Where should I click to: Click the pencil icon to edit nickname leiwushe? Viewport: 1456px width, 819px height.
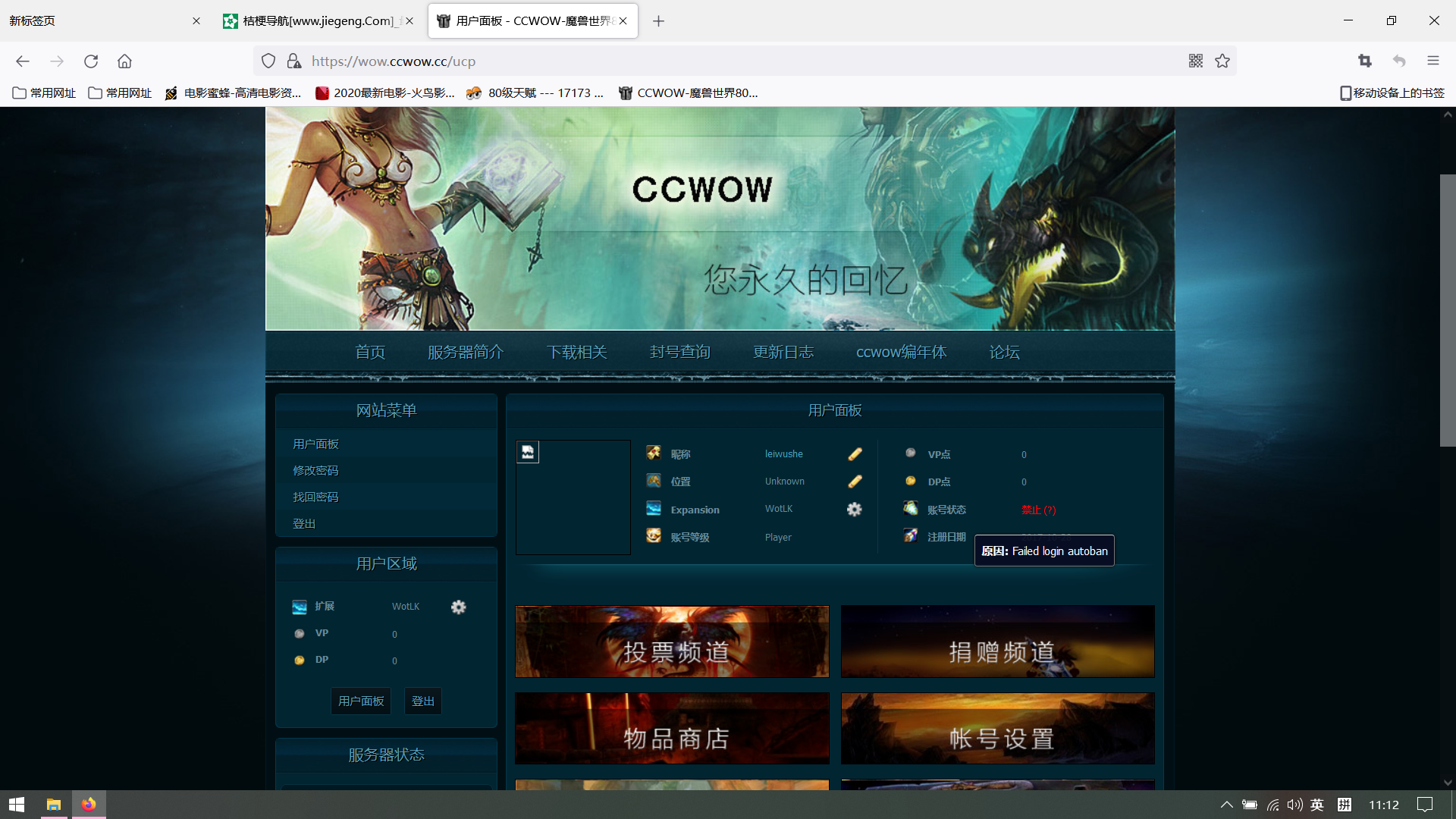click(854, 453)
